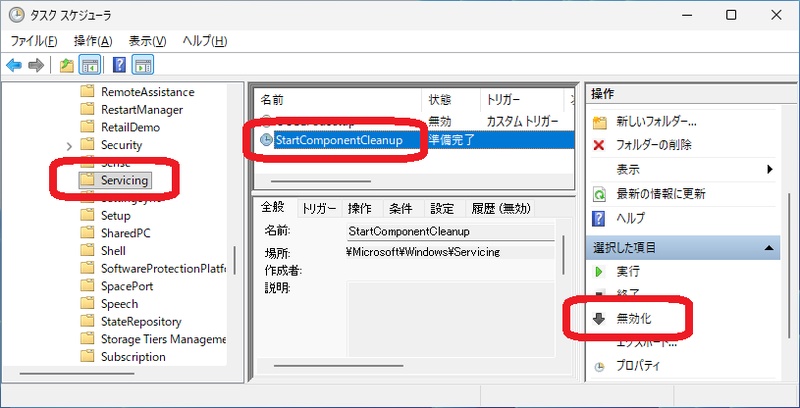Click the tree pane horizontal scrollbar

click(x=76, y=374)
